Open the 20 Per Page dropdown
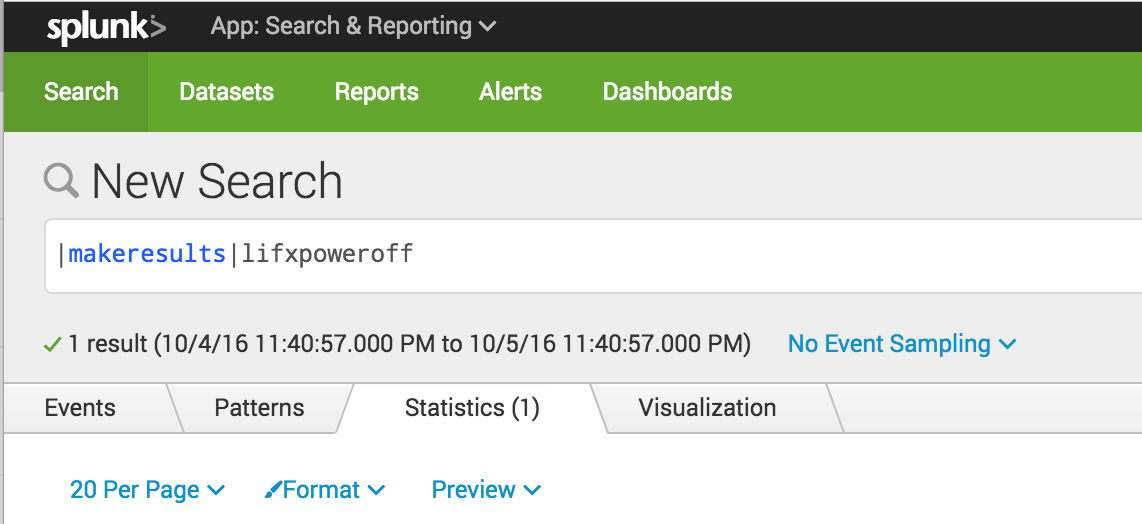The width and height of the screenshot is (1142, 524). (x=147, y=490)
